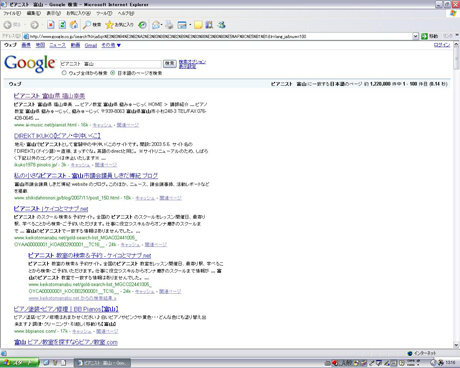Open the 動画 (Video) link
The height and width of the screenshot is (368, 460).
tap(75, 45)
